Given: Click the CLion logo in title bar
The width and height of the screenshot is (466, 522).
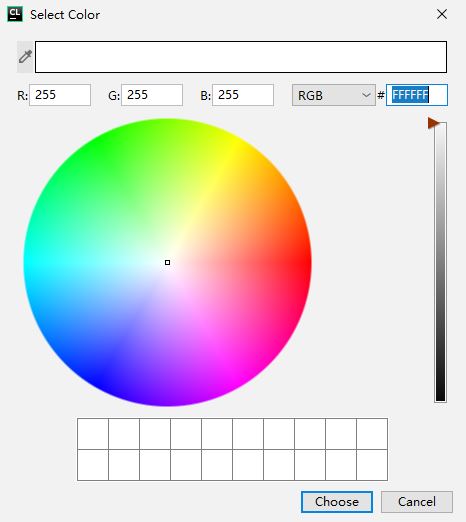Looking at the screenshot, I should pos(15,14).
